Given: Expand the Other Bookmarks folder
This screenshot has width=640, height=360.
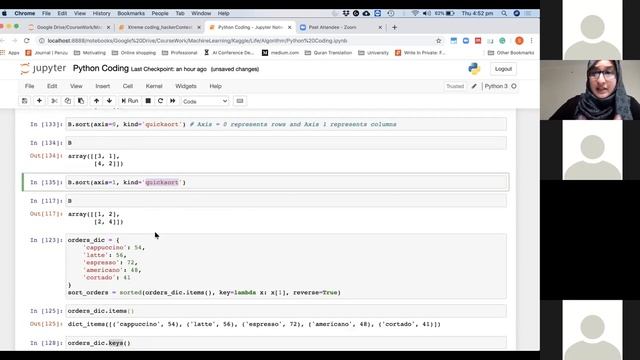Looking at the screenshot, I should 511,53.
